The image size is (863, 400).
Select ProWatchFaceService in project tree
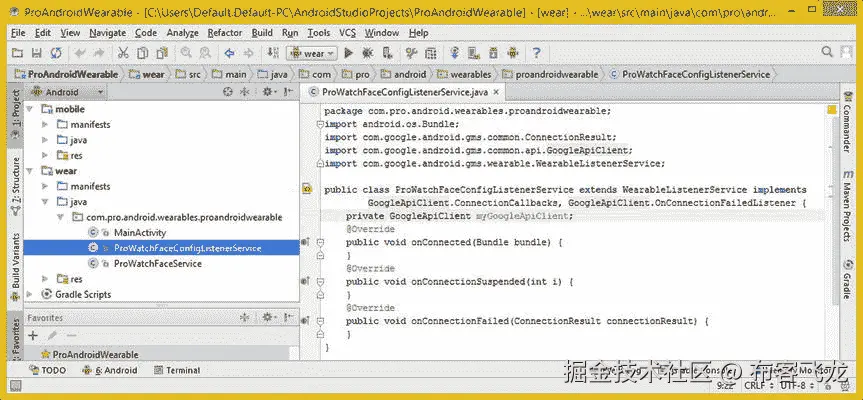click(x=157, y=264)
